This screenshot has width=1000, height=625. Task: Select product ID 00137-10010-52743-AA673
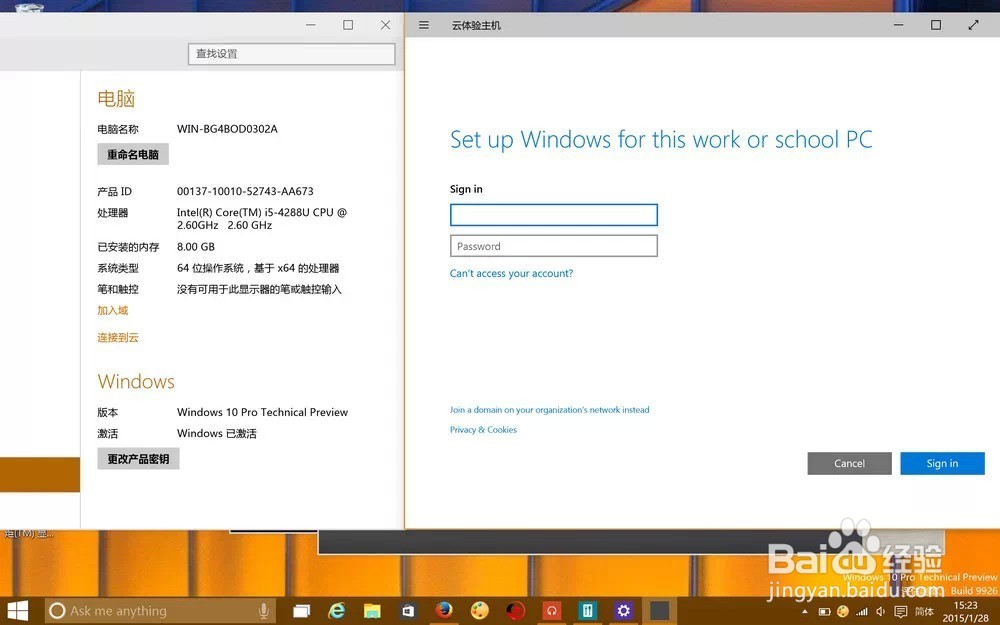coord(245,191)
